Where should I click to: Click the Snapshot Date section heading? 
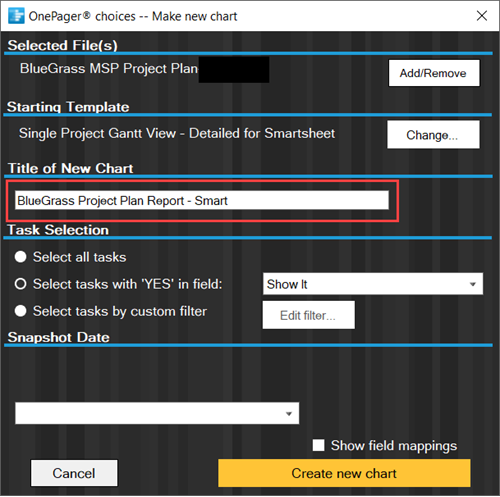59,337
